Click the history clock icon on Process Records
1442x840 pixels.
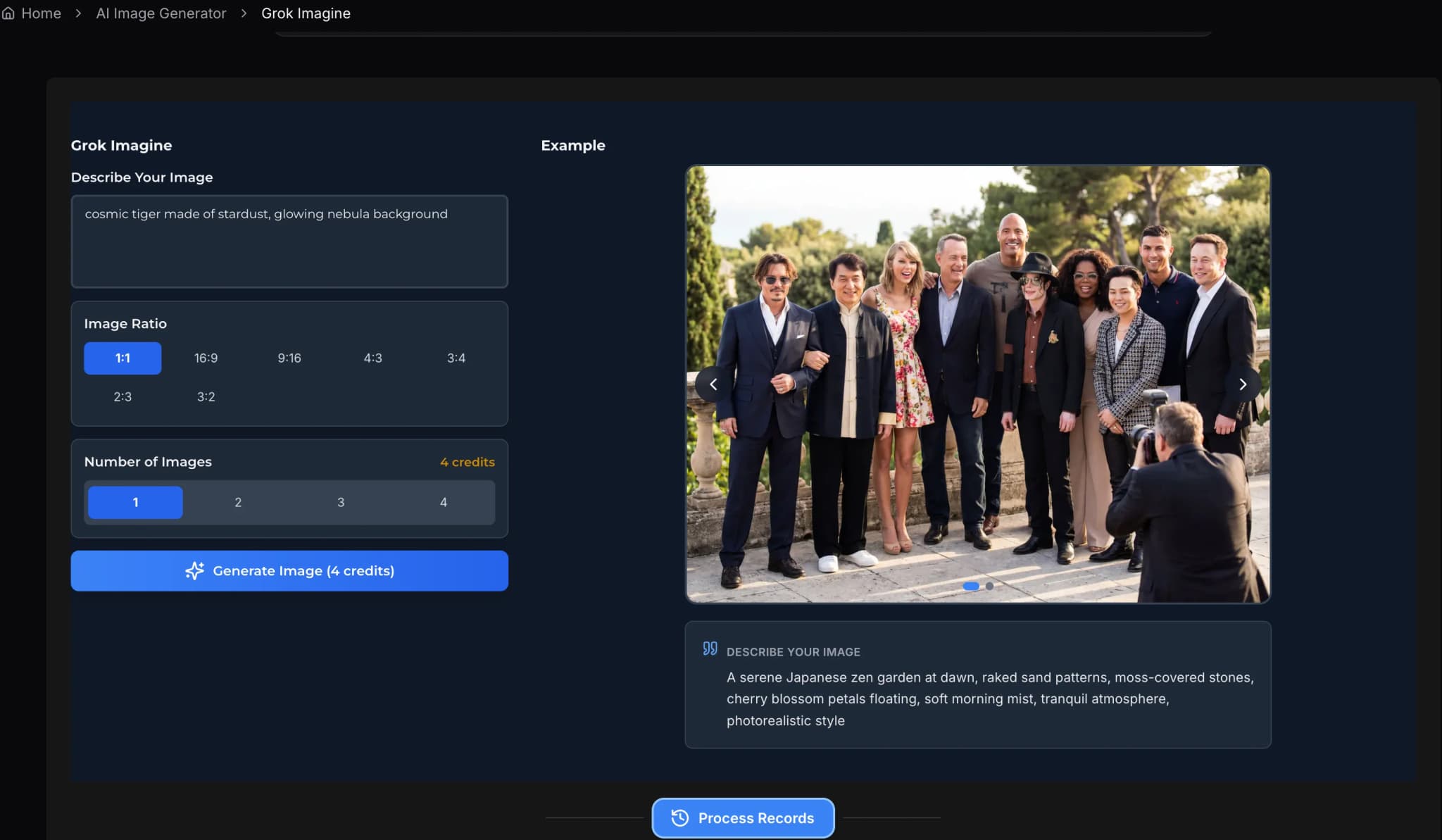pyautogui.click(x=679, y=818)
